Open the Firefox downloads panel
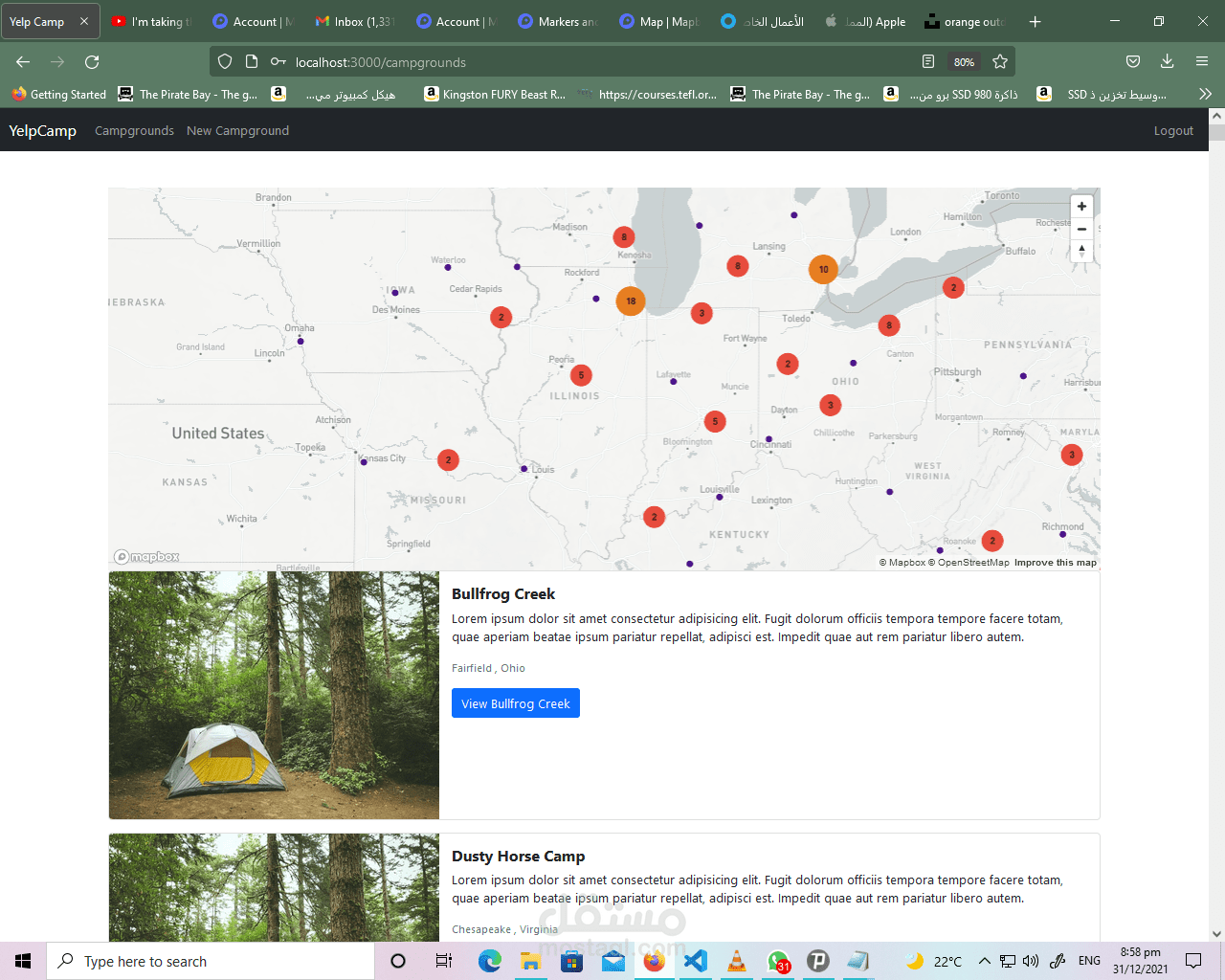This screenshot has height=980, width=1225. pos(1168,61)
